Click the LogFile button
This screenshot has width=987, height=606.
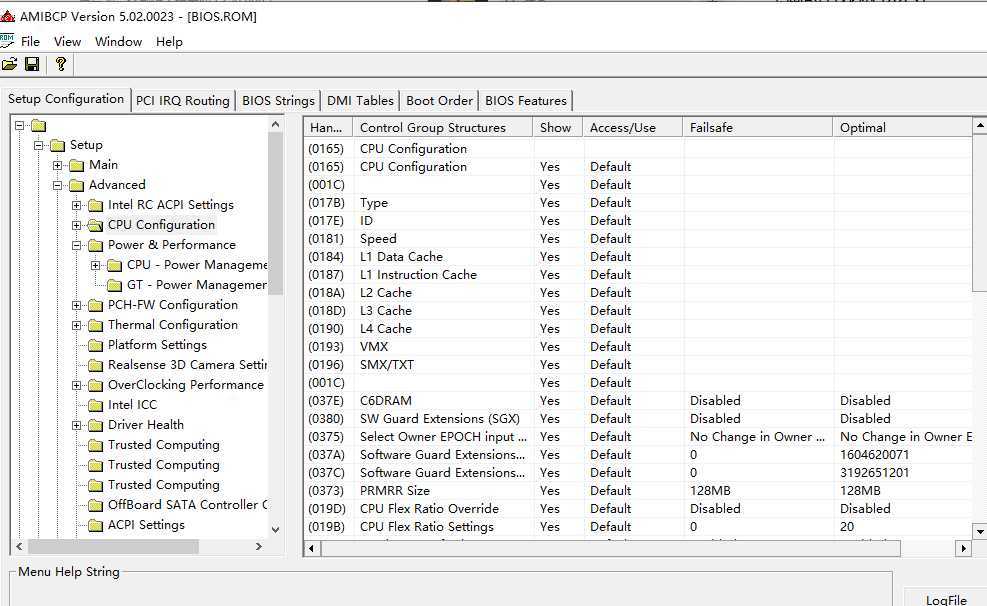[x=946, y=599]
